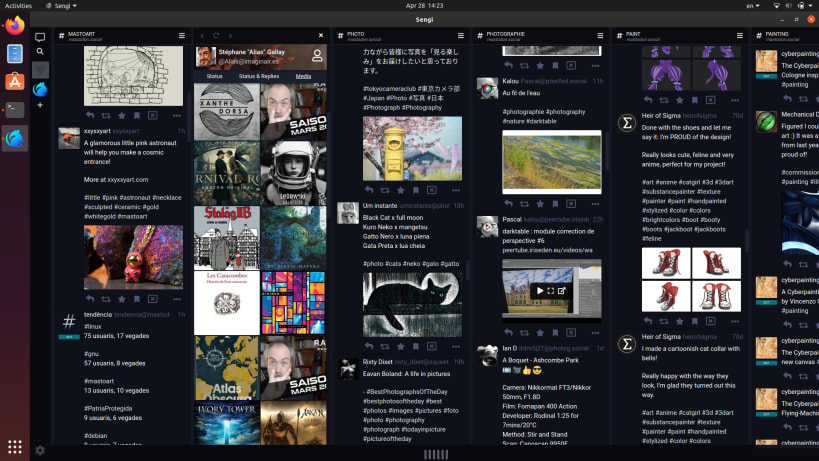Viewport: 819px width, 461px height.
Task: Open Pascal's video via external link icon
Action: (x=561, y=291)
